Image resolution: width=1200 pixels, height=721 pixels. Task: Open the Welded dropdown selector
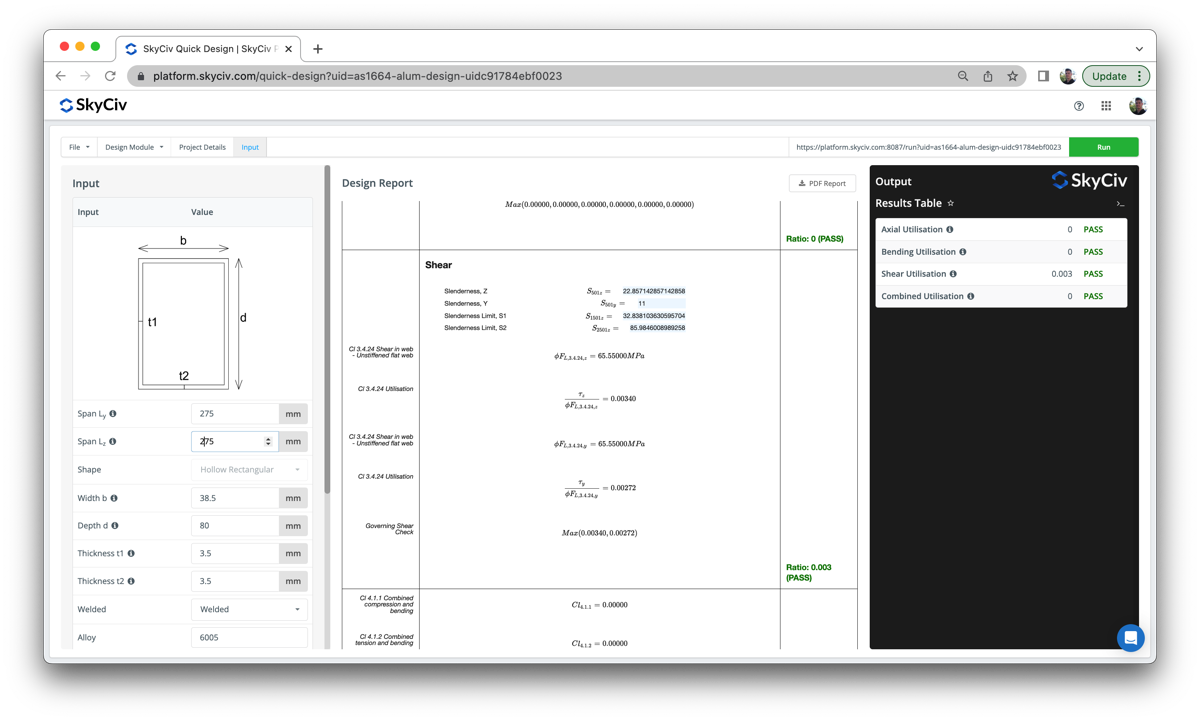click(249, 609)
